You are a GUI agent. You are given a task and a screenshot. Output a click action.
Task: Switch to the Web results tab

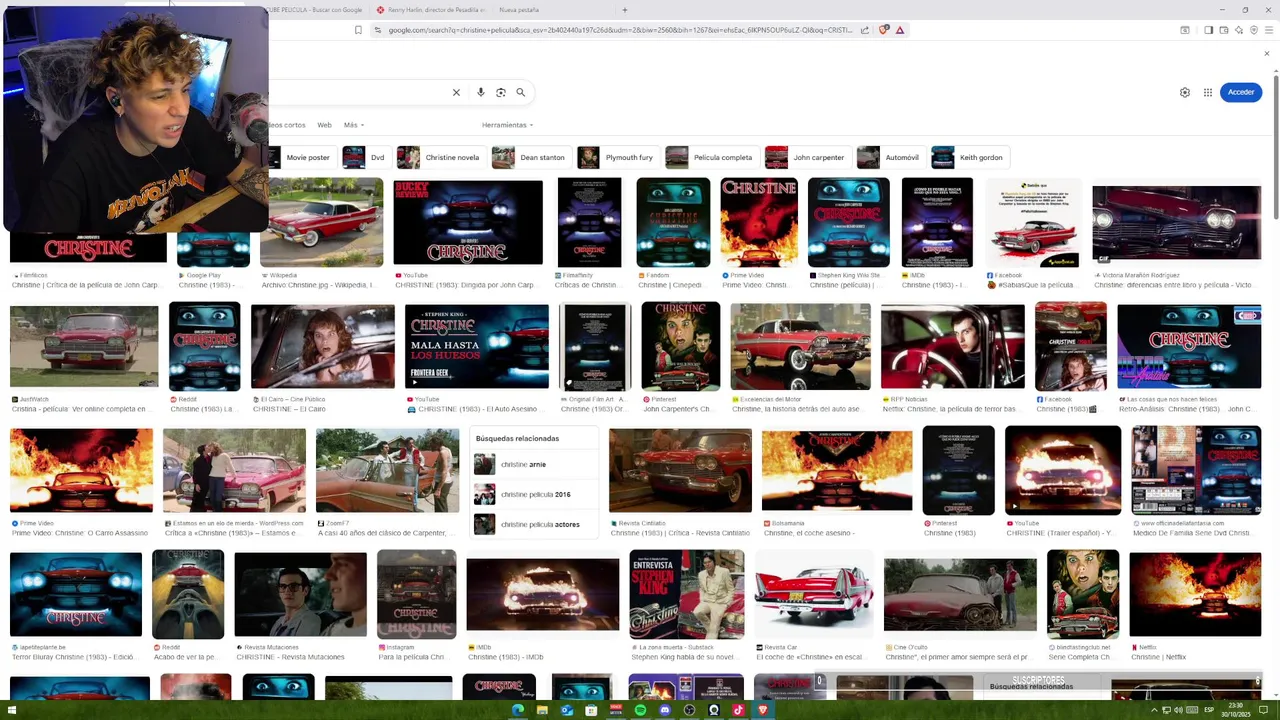[x=324, y=125]
